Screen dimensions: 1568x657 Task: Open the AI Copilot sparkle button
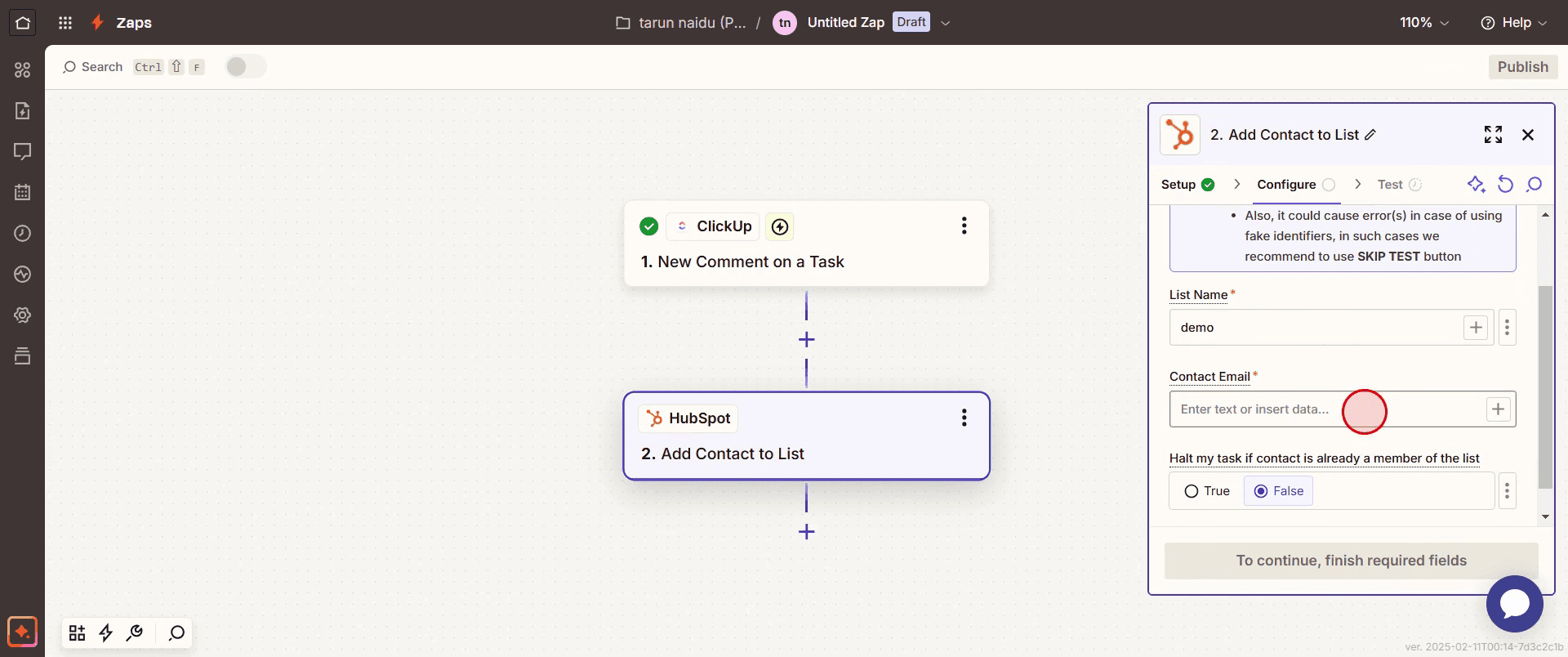coord(23,632)
